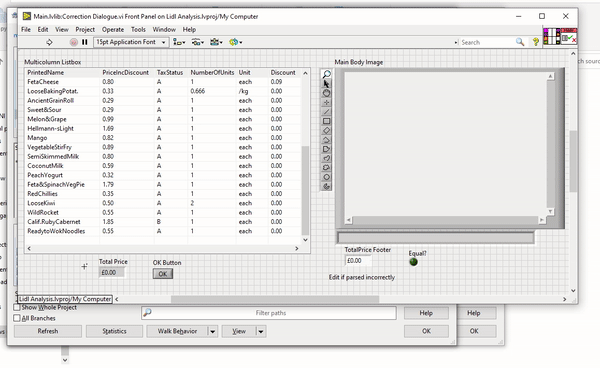Click the Walk Behavior button
Screen dimensions: 600x368
click(x=177, y=331)
